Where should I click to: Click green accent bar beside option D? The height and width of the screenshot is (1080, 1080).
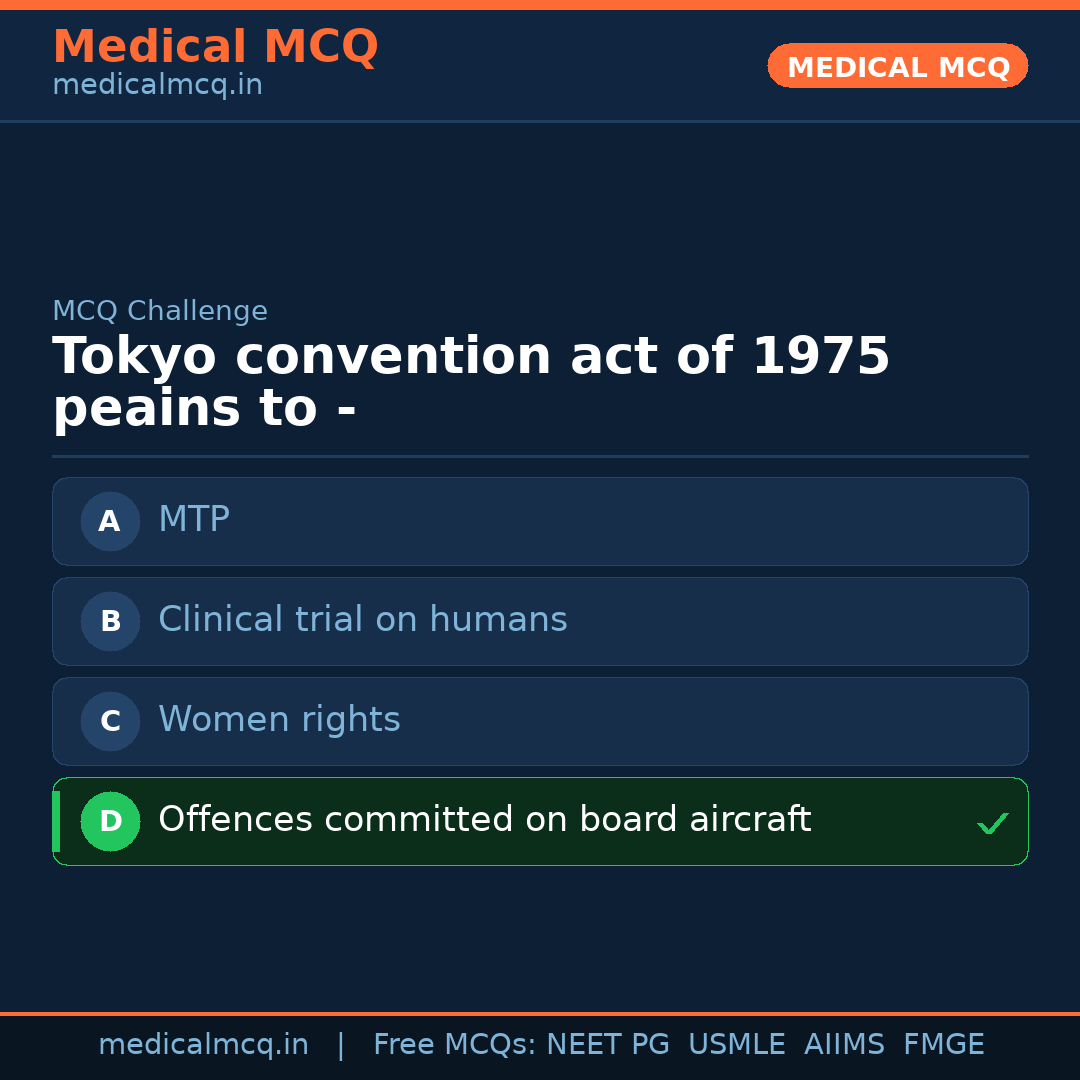pos(56,821)
